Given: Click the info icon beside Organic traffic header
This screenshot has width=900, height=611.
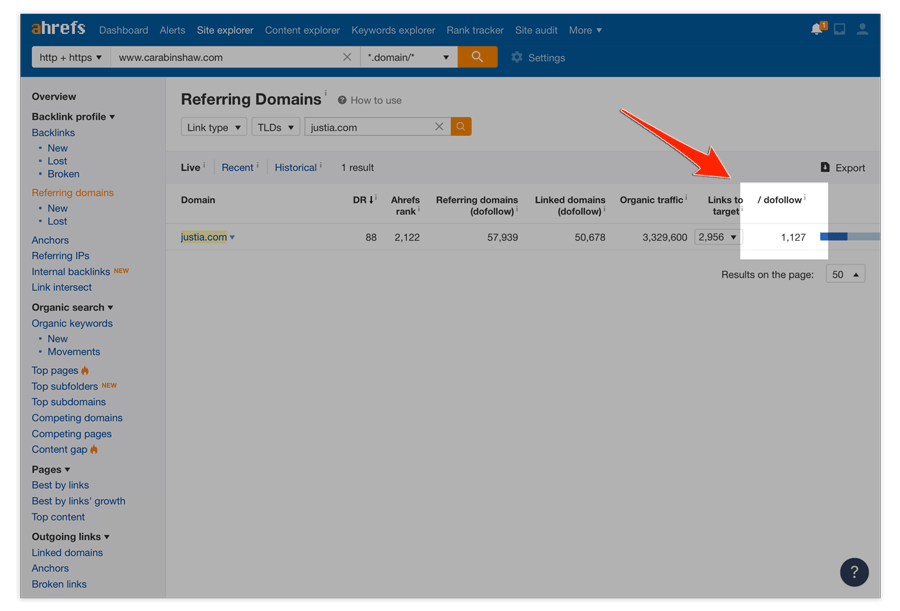Looking at the screenshot, I should click(x=686, y=197).
